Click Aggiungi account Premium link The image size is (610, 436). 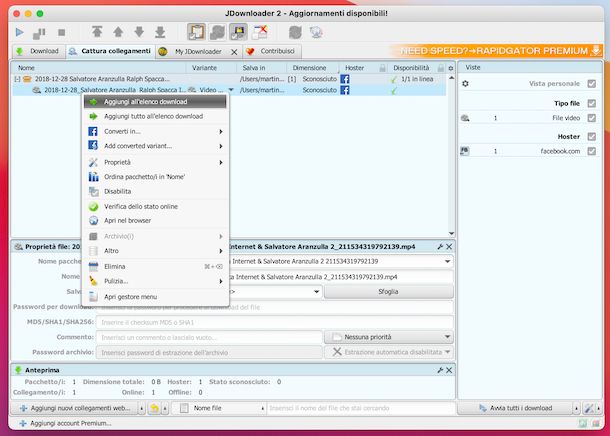coord(65,423)
